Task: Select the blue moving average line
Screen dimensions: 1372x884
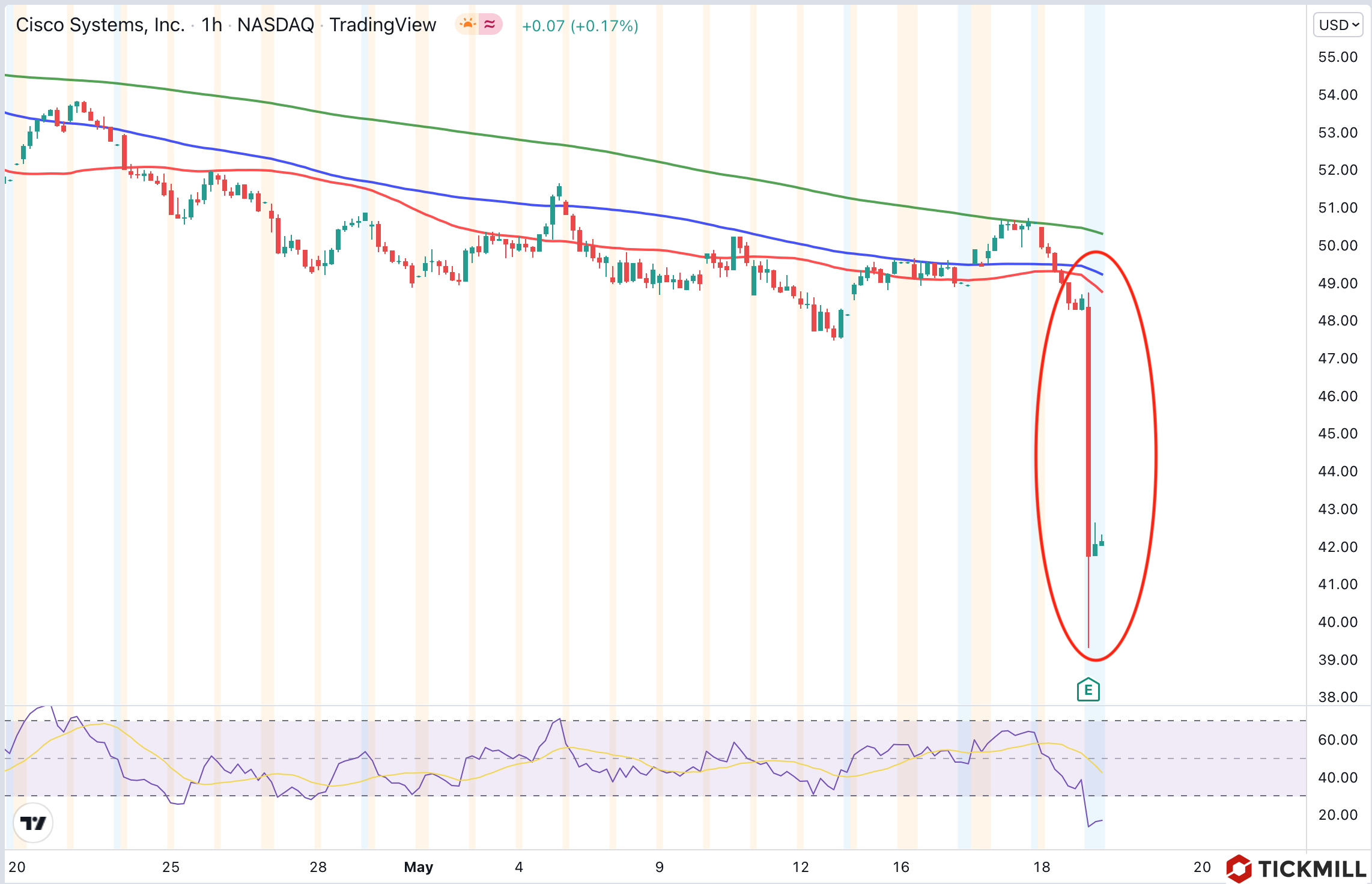Action: pos(601,208)
